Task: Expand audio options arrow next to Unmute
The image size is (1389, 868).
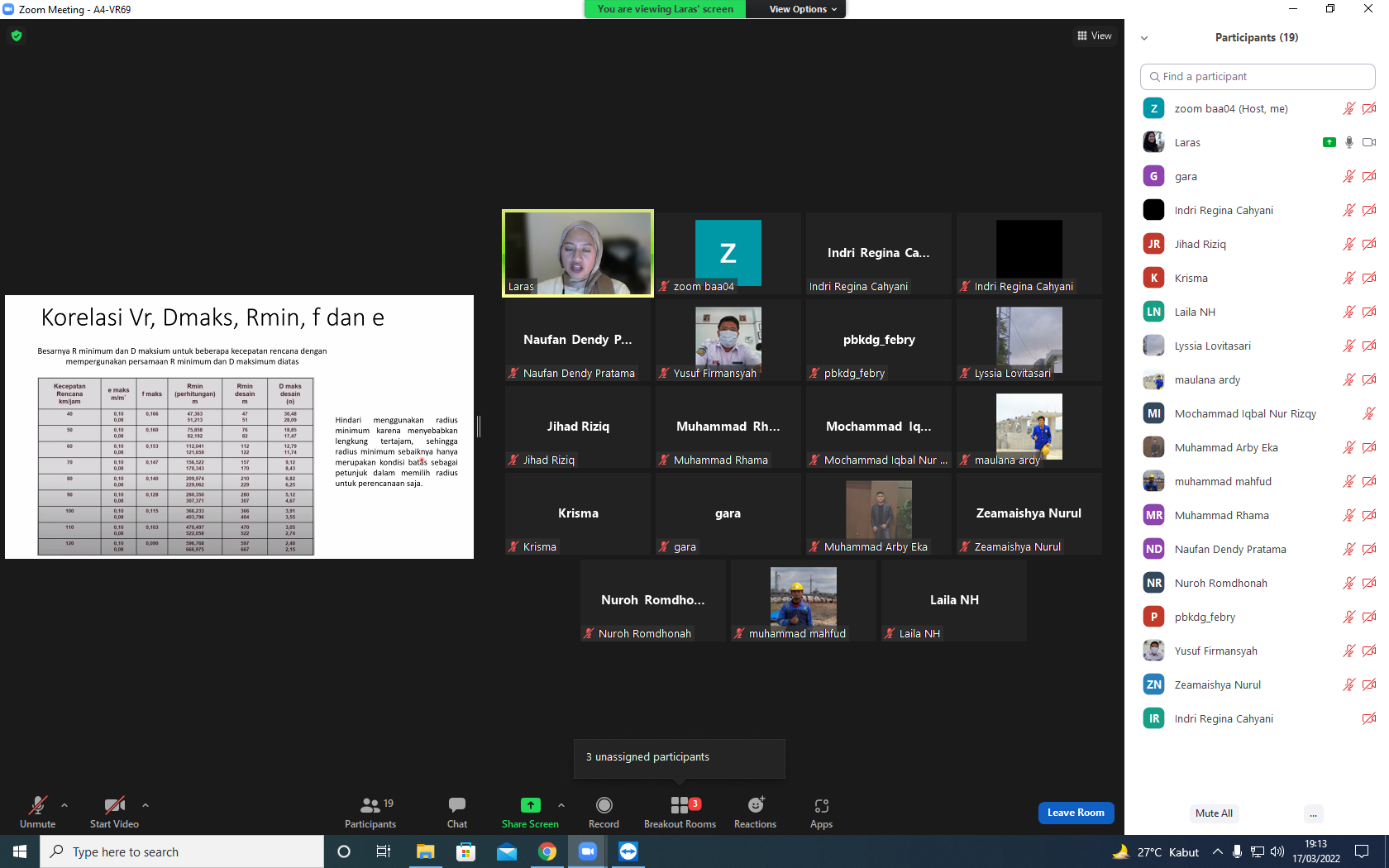Action: click(x=64, y=805)
